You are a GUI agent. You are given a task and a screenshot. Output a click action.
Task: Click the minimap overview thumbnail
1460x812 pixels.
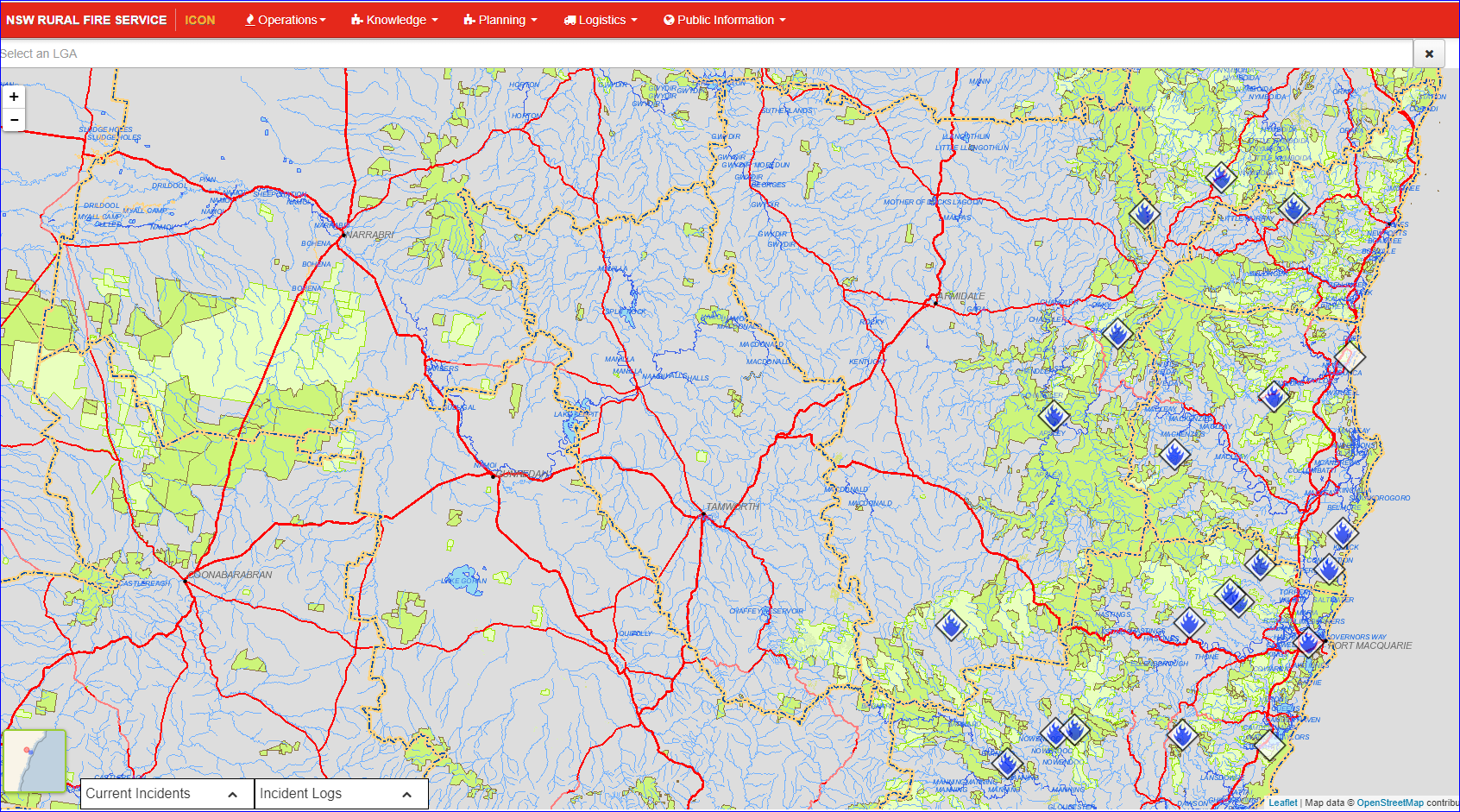coord(35,761)
